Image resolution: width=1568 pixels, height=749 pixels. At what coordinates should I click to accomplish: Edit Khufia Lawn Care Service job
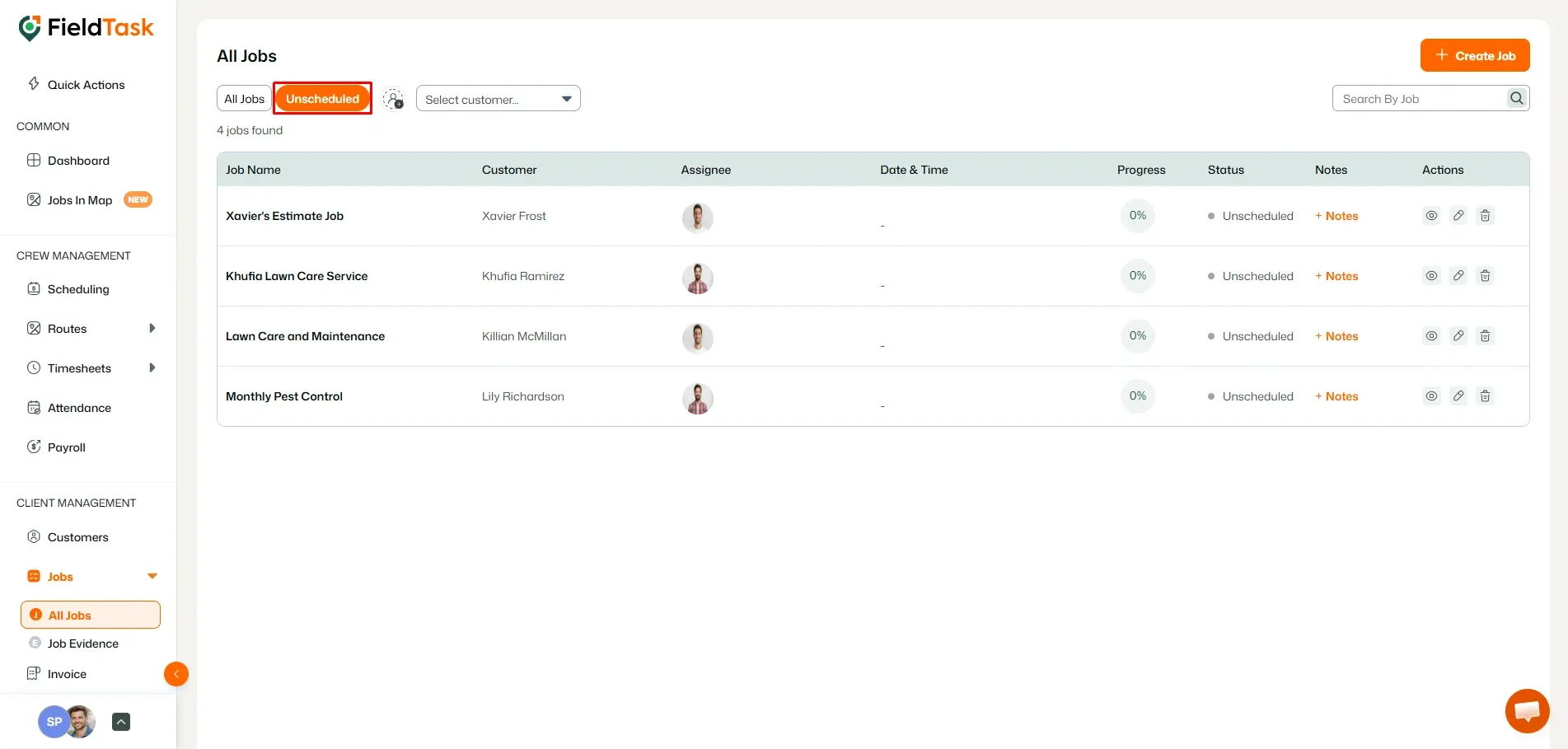[x=1458, y=276]
